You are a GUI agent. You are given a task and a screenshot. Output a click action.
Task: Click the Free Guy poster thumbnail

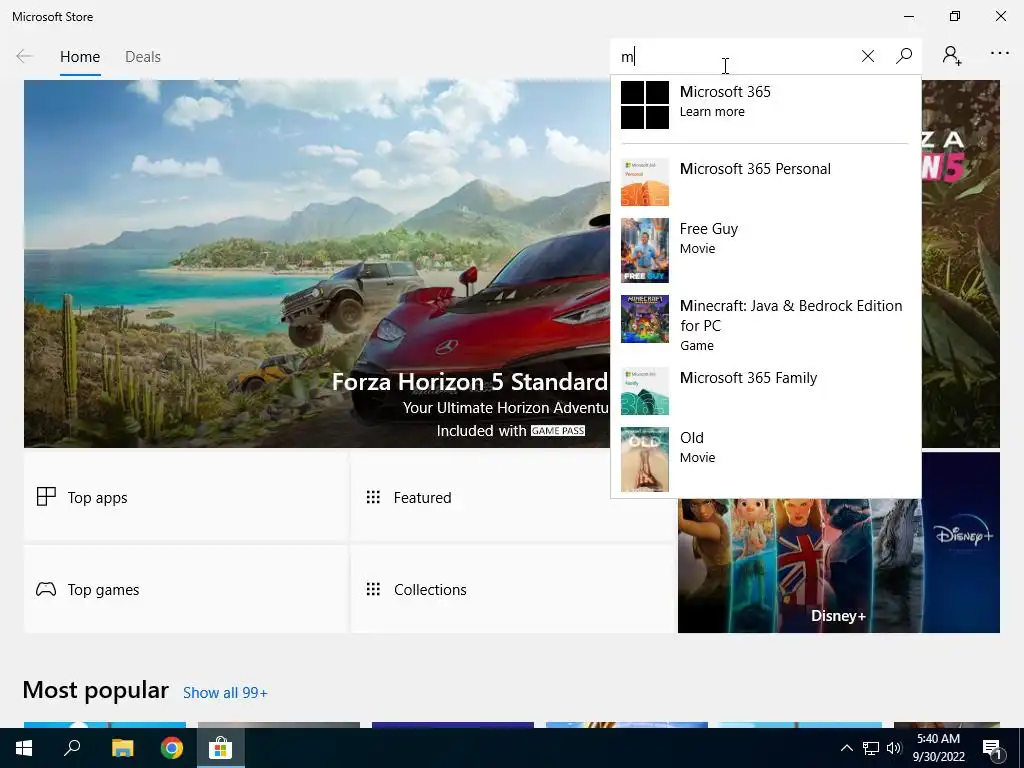coord(645,250)
